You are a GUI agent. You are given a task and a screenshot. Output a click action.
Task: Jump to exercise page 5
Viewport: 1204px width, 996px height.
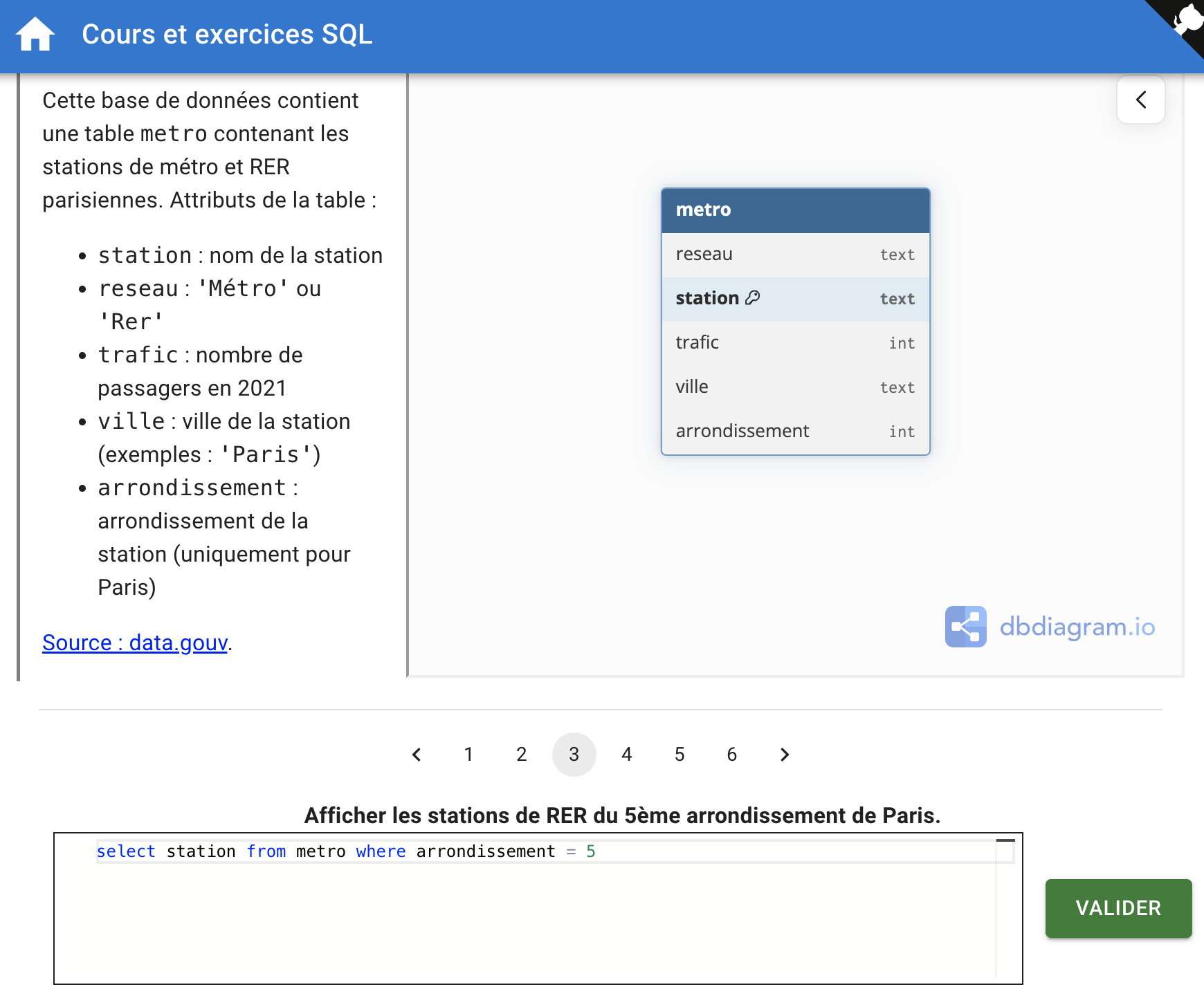pos(679,755)
